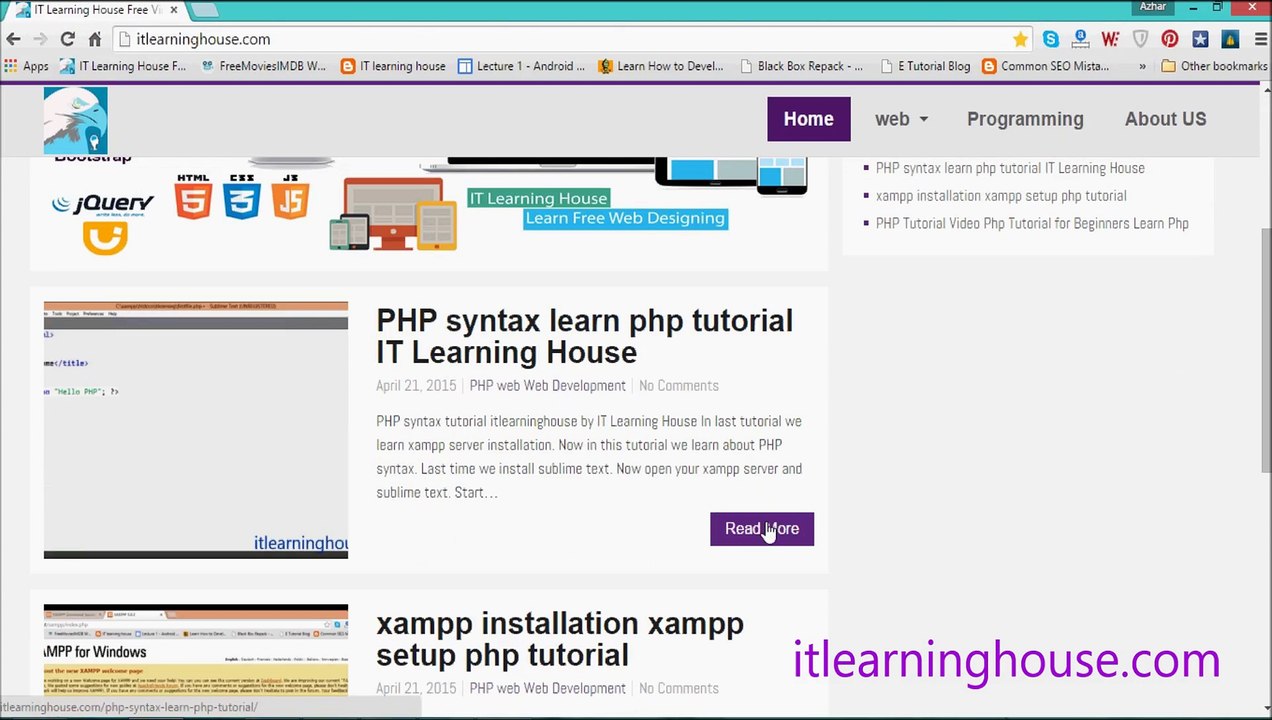Click the site logo eagle image

pyautogui.click(x=75, y=120)
